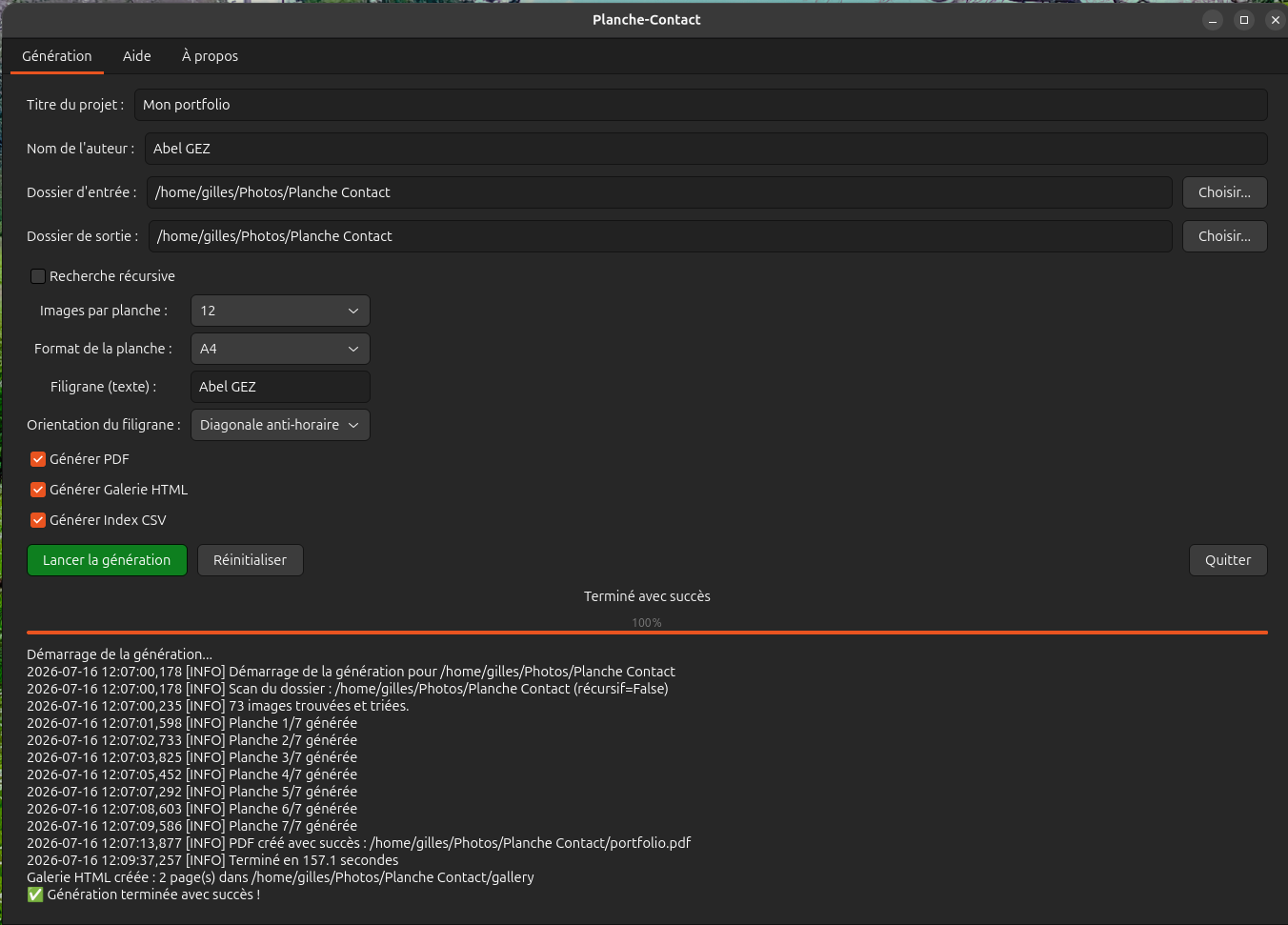
Task: Close the Planche-Contact window
Action: [x=1276, y=20]
